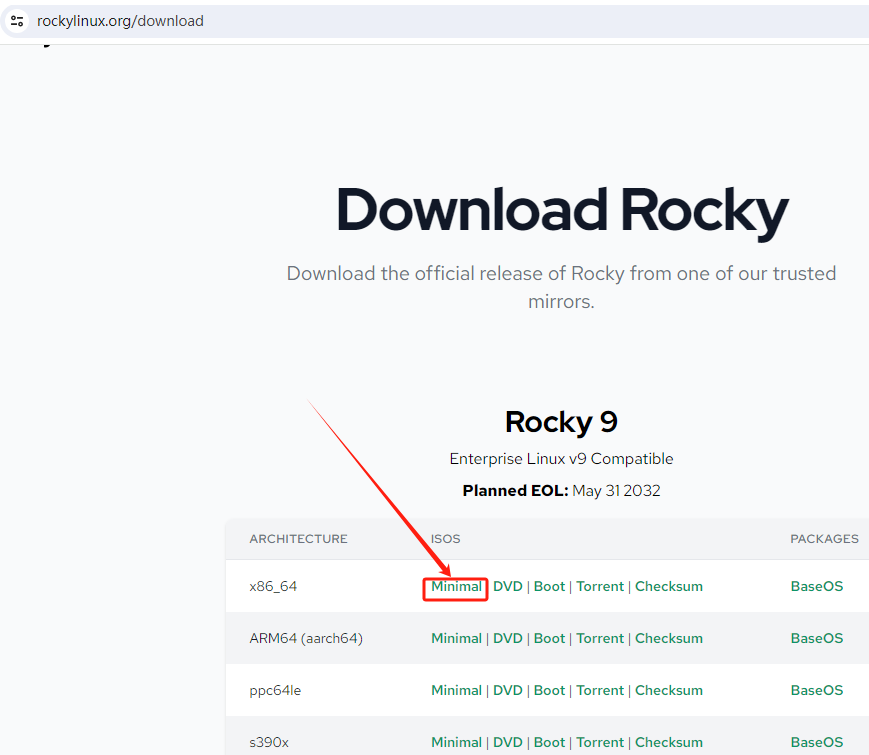Get the x86_64 Torrent download
This screenshot has height=755, width=869.
pyautogui.click(x=600, y=587)
